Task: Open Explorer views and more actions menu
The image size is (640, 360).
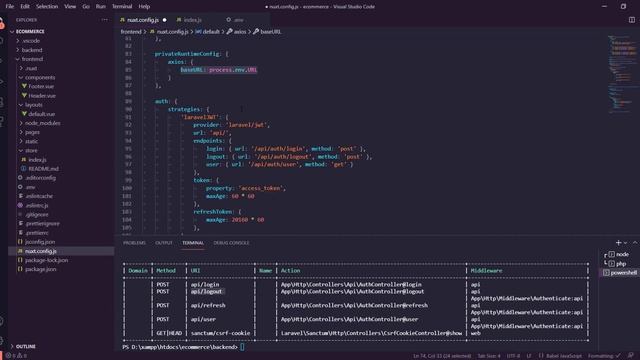Action: pyautogui.click(x=105, y=20)
